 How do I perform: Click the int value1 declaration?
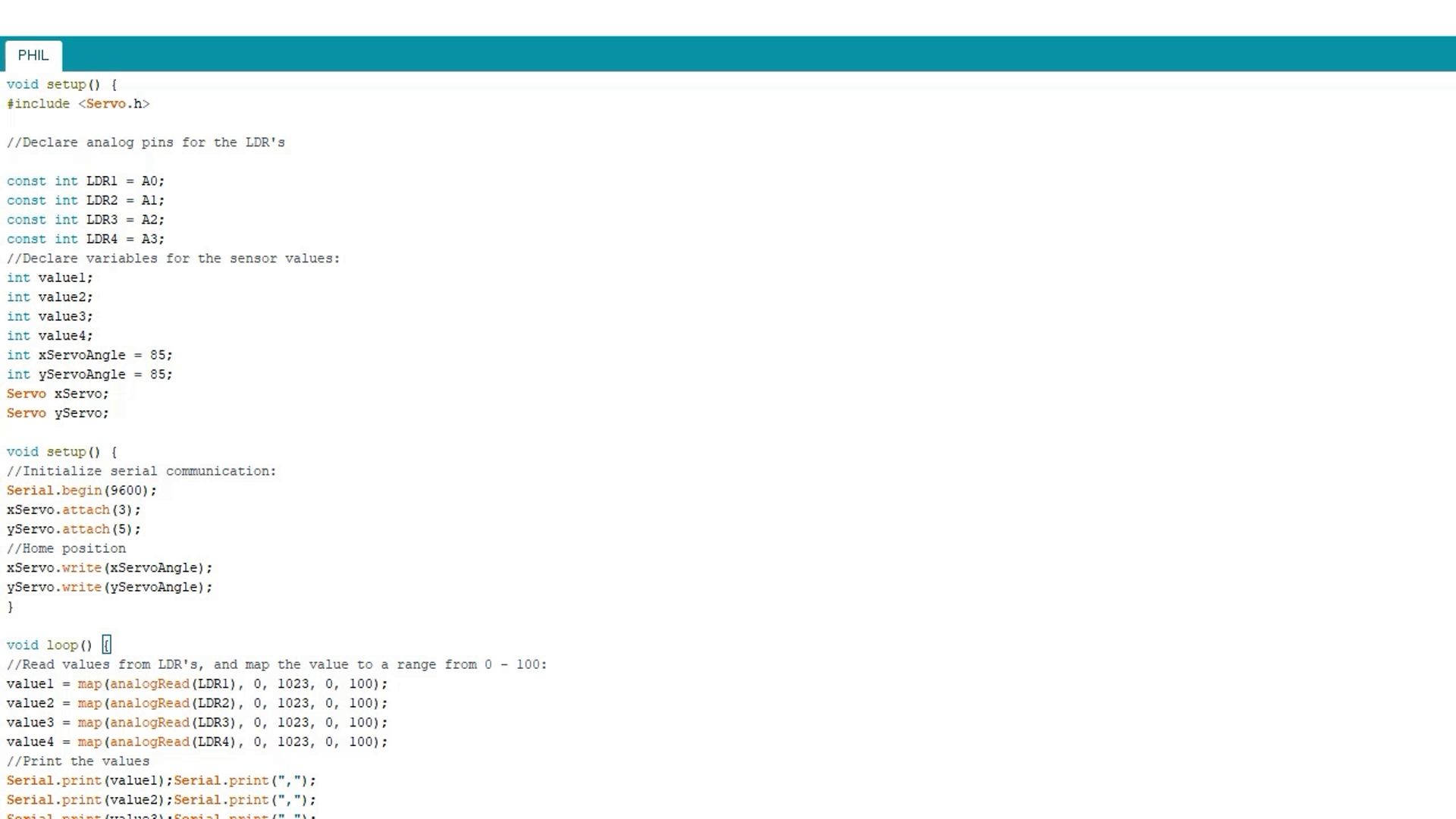click(x=50, y=278)
